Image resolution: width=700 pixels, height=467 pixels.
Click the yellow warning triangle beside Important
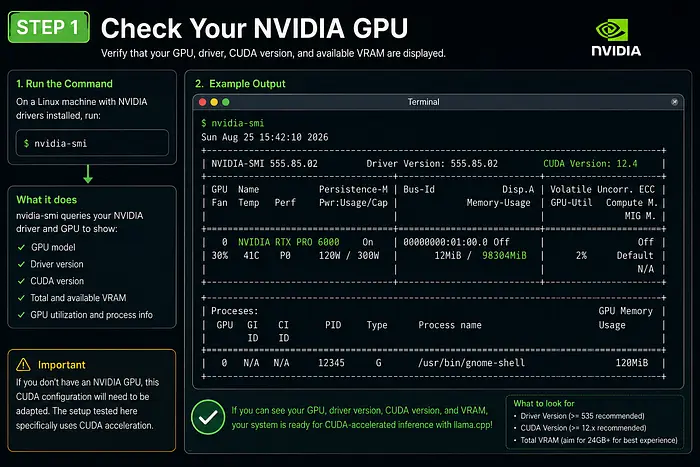[23, 365]
